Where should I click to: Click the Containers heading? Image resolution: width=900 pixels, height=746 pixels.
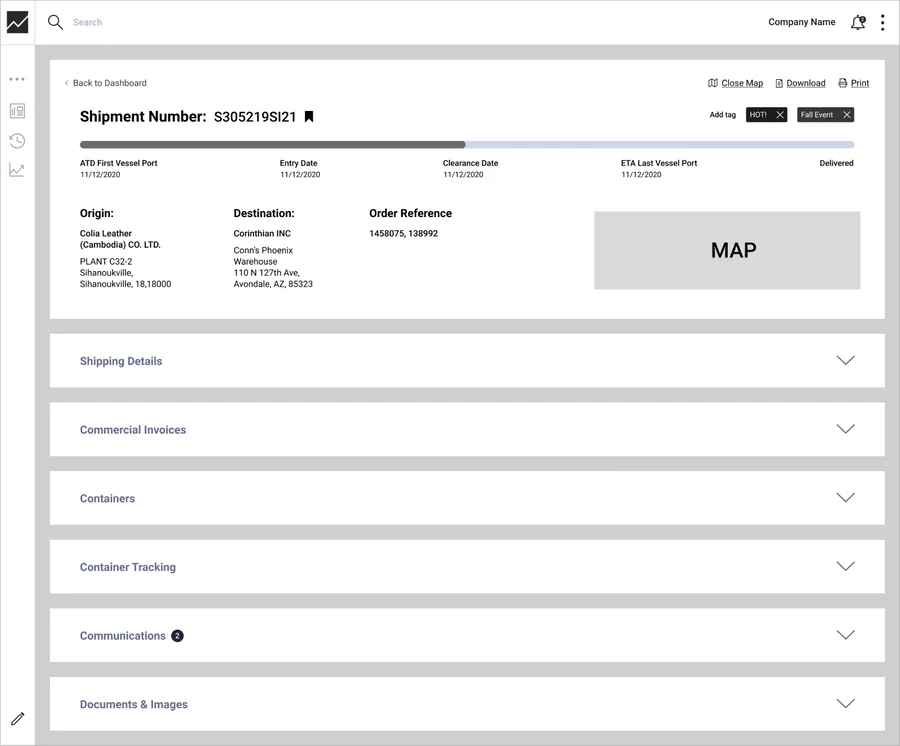pos(107,498)
